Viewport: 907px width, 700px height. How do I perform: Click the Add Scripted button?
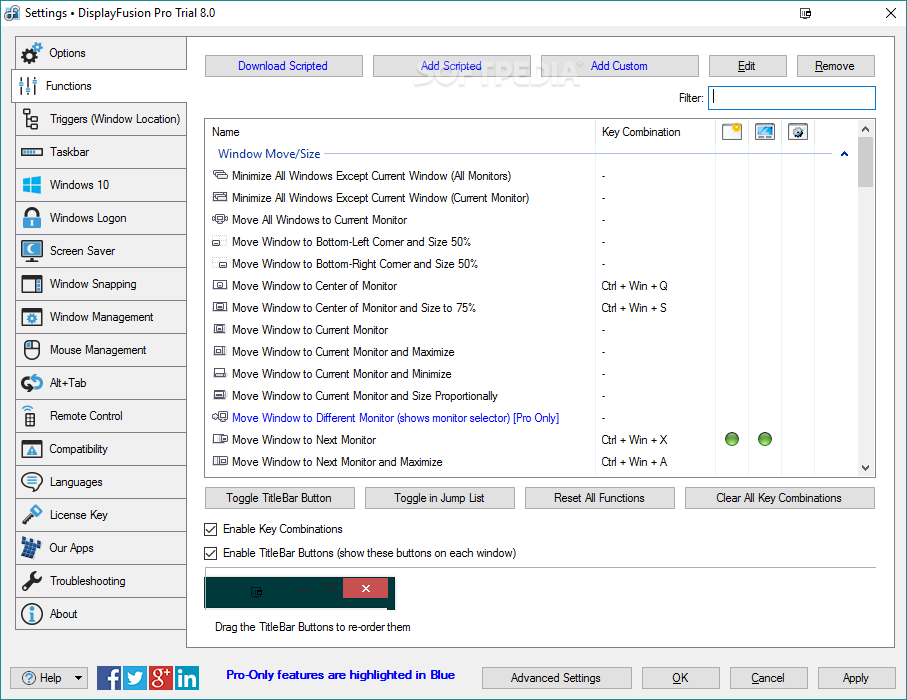[451, 66]
